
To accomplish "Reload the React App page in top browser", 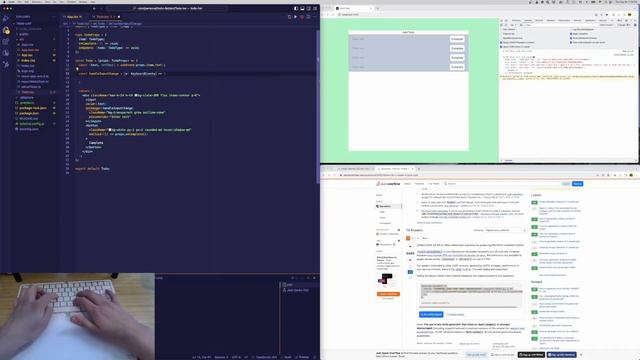I will point(333,15).
